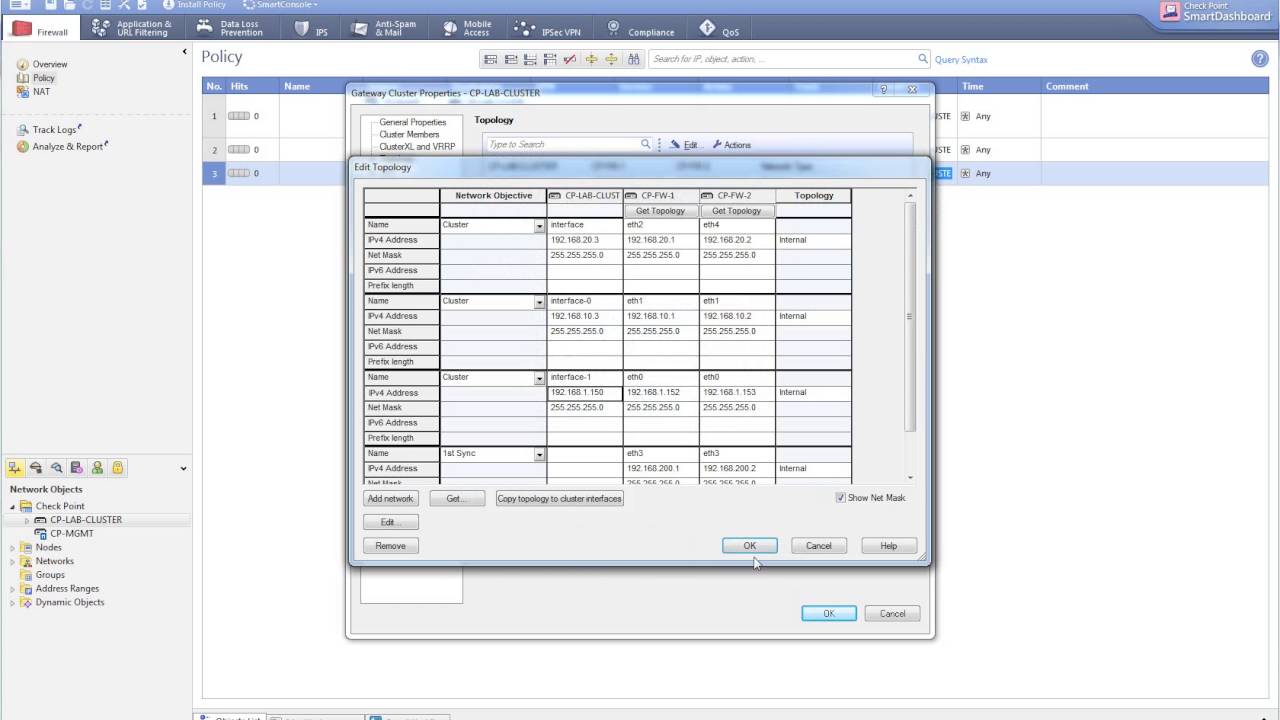Click Help in the Edit Topology dialog
Image resolution: width=1280 pixels, height=720 pixels.
(889, 546)
